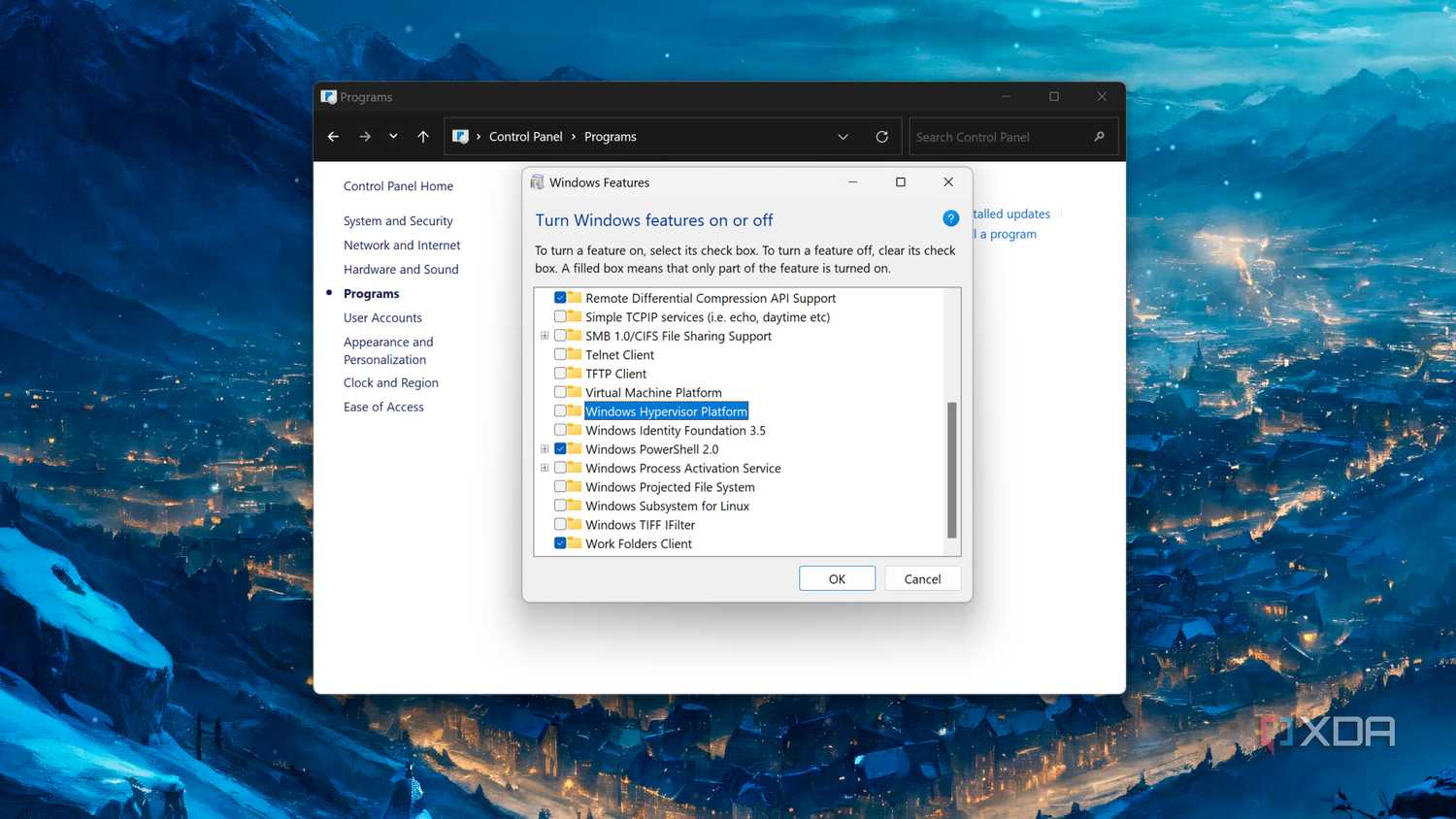Open Clock and Region category
This screenshot has height=819, width=1456.
[391, 383]
